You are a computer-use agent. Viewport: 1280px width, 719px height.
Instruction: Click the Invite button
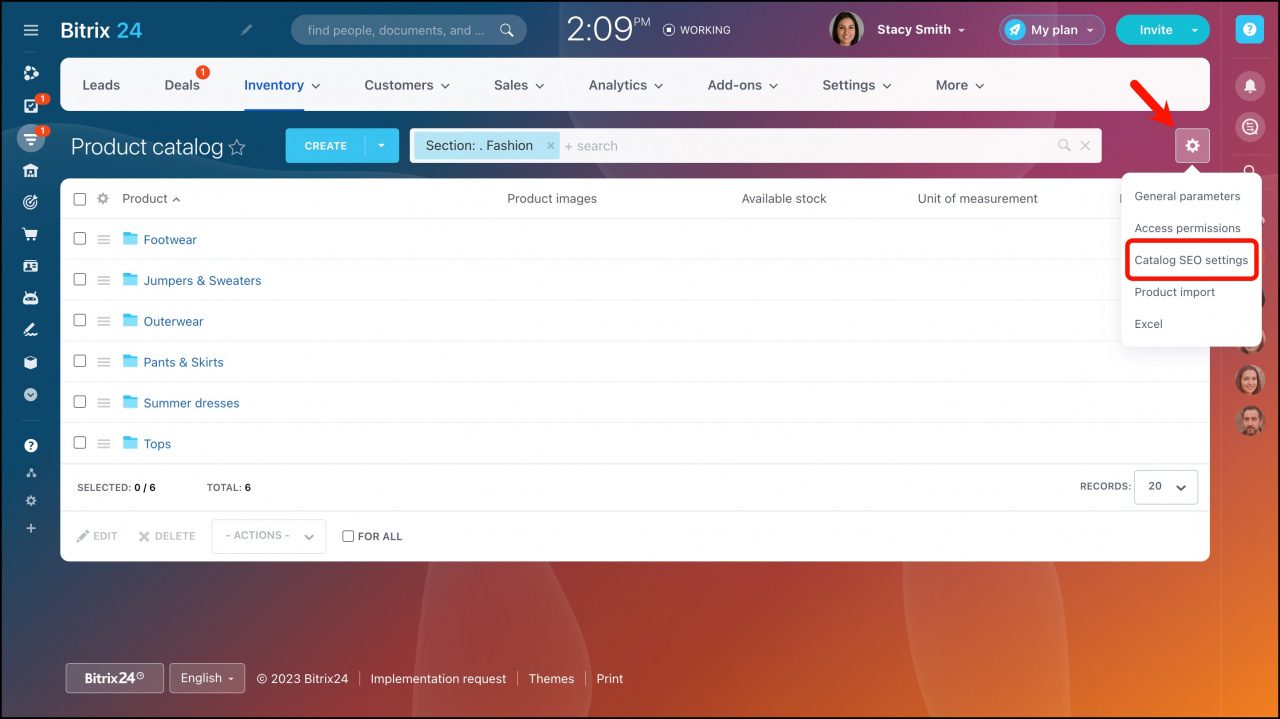1155,30
